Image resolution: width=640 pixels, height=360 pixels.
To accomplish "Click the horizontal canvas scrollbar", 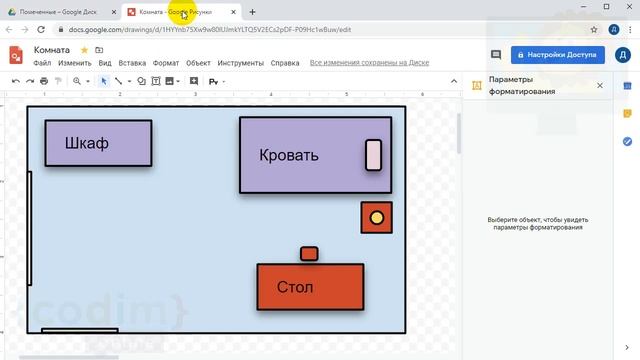I will (69, 358).
